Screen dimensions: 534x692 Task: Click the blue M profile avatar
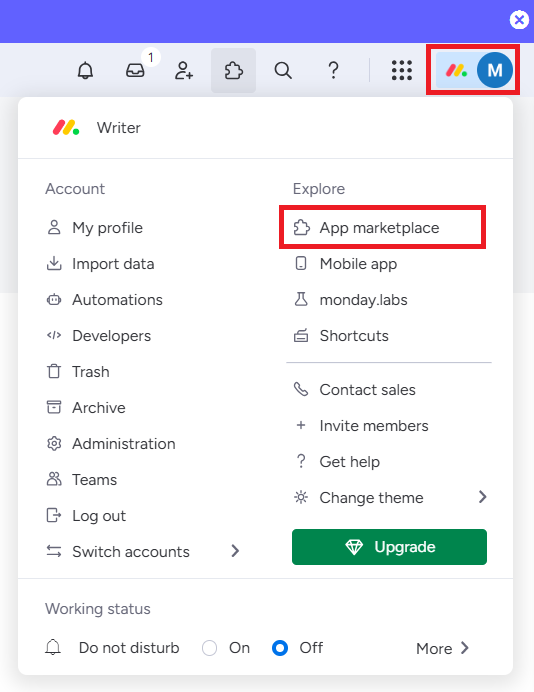click(495, 70)
